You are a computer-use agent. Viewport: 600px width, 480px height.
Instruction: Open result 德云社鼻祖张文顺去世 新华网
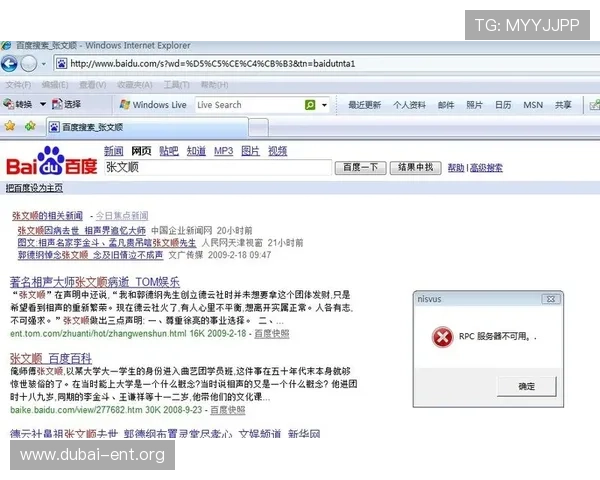click(165, 434)
